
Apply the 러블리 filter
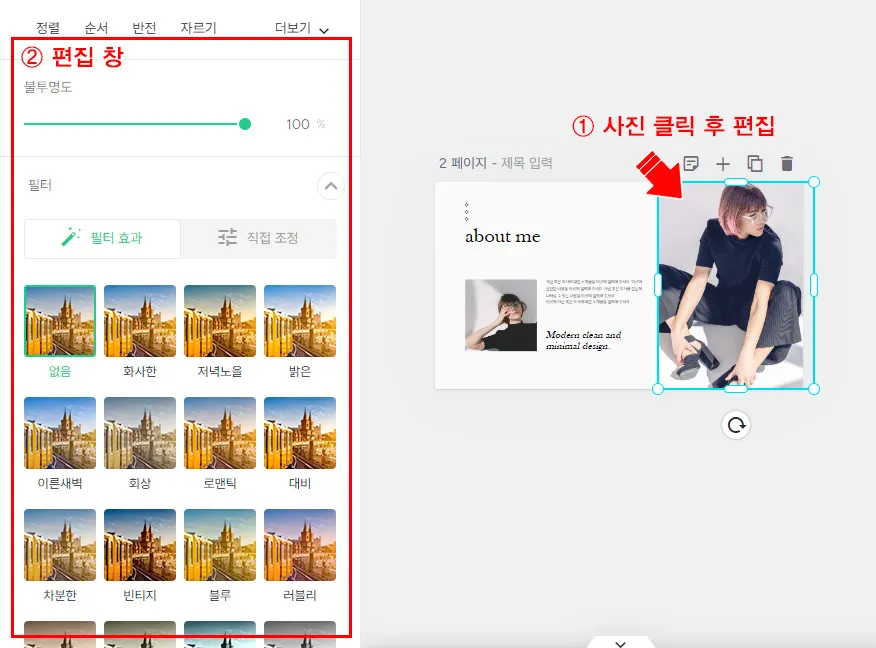(300, 545)
